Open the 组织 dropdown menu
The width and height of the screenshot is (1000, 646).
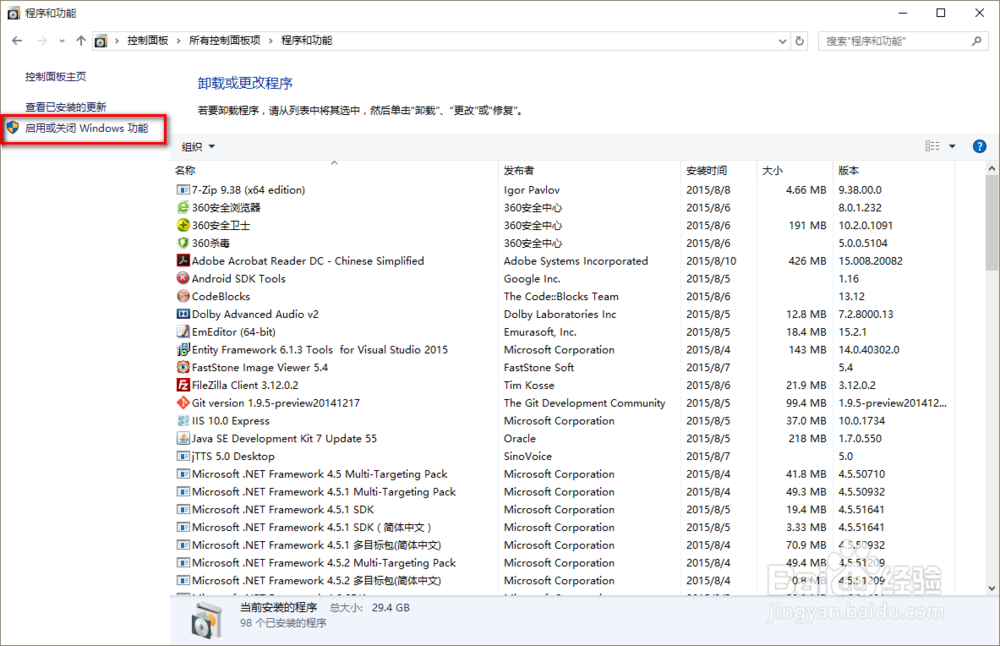click(198, 145)
